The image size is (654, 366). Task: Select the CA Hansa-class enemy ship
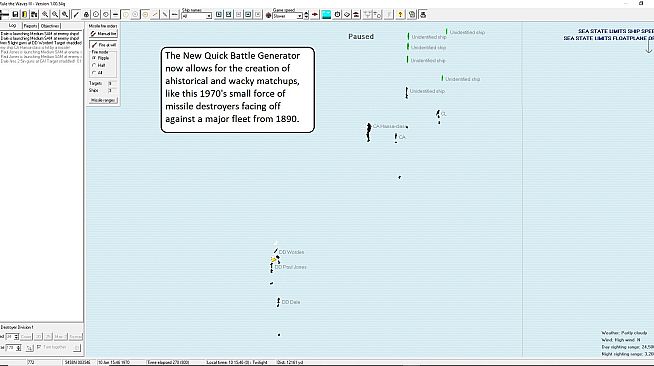pos(369,132)
